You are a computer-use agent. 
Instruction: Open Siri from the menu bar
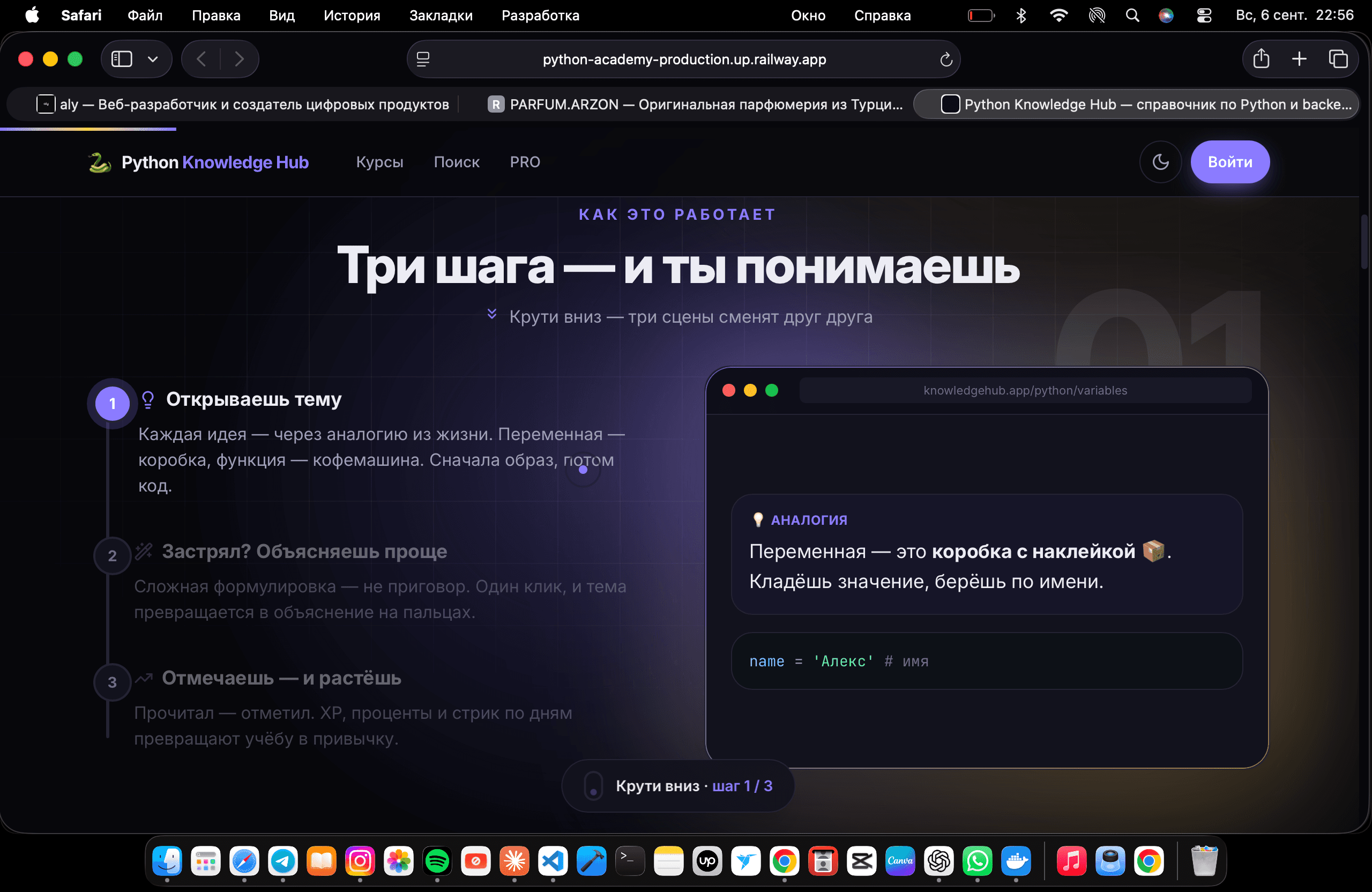coord(1166,16)
